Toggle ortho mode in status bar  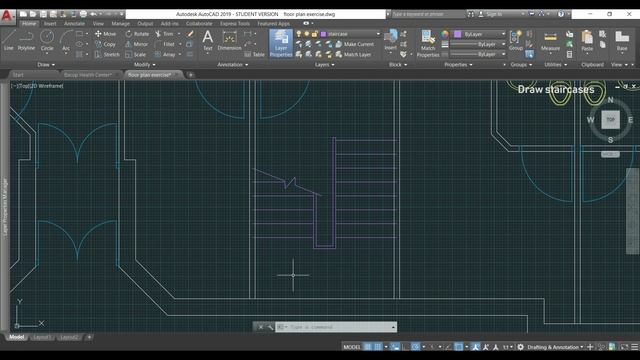pos(405,347)
